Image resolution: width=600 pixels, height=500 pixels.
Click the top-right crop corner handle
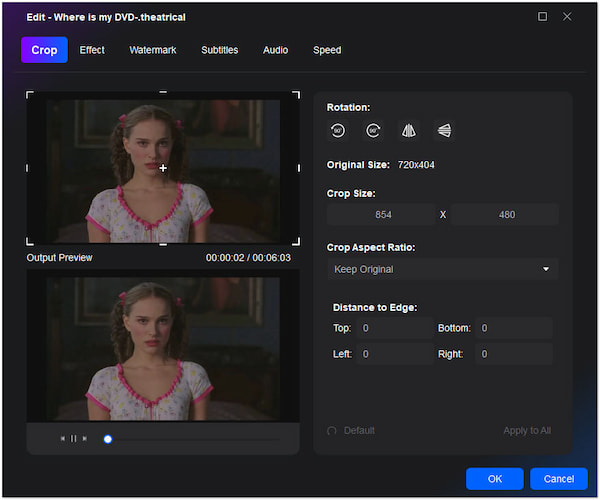coord(296,94)
